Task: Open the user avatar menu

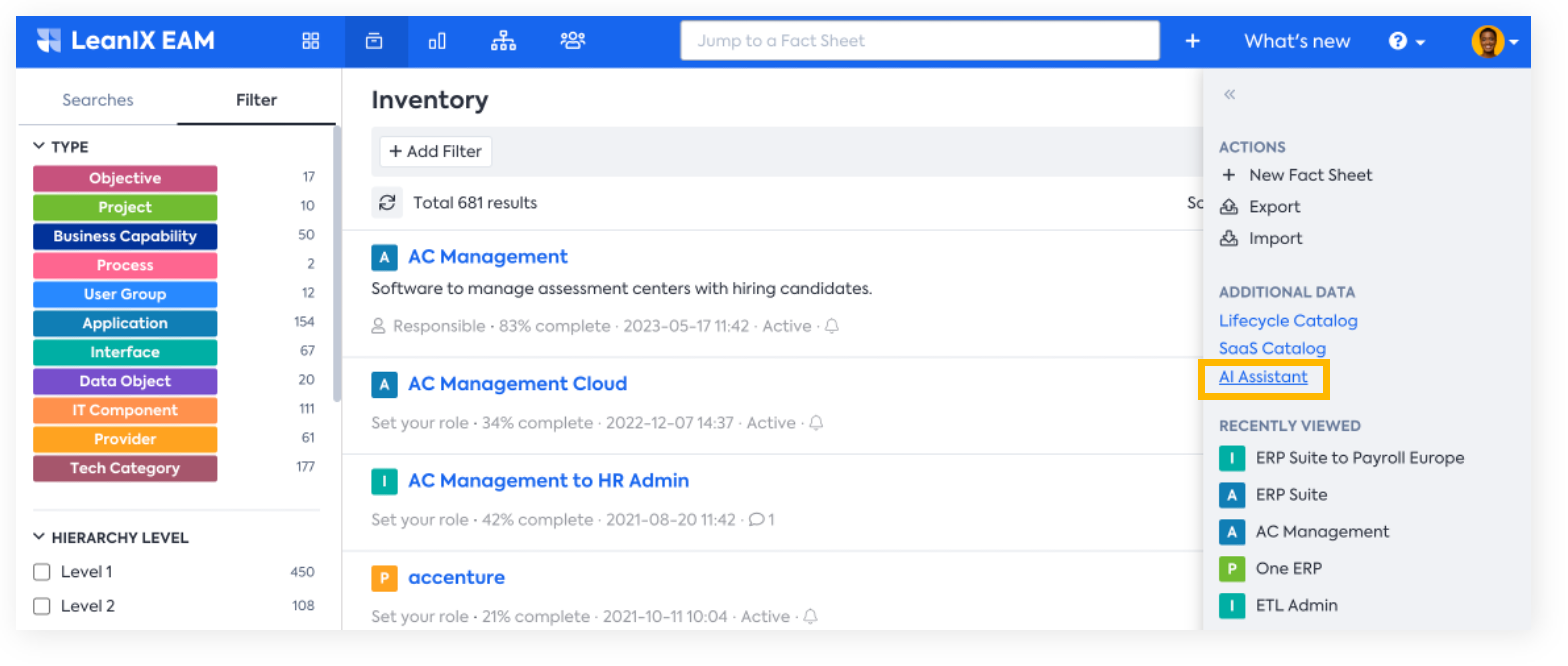Action: 1495,41
